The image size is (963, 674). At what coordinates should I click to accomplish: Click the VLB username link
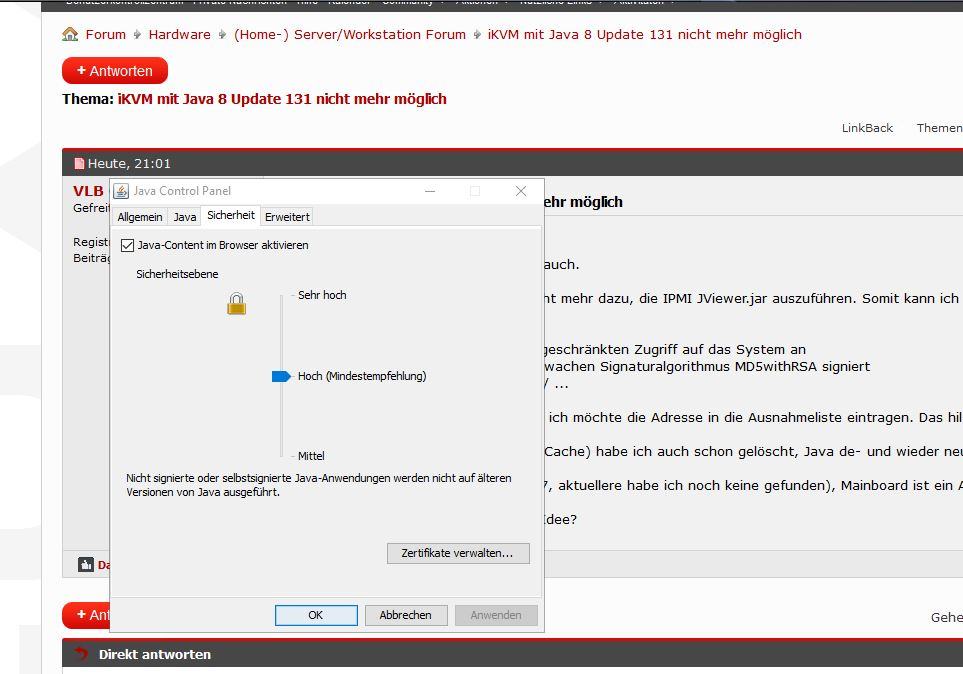click(x=88, y=191)
